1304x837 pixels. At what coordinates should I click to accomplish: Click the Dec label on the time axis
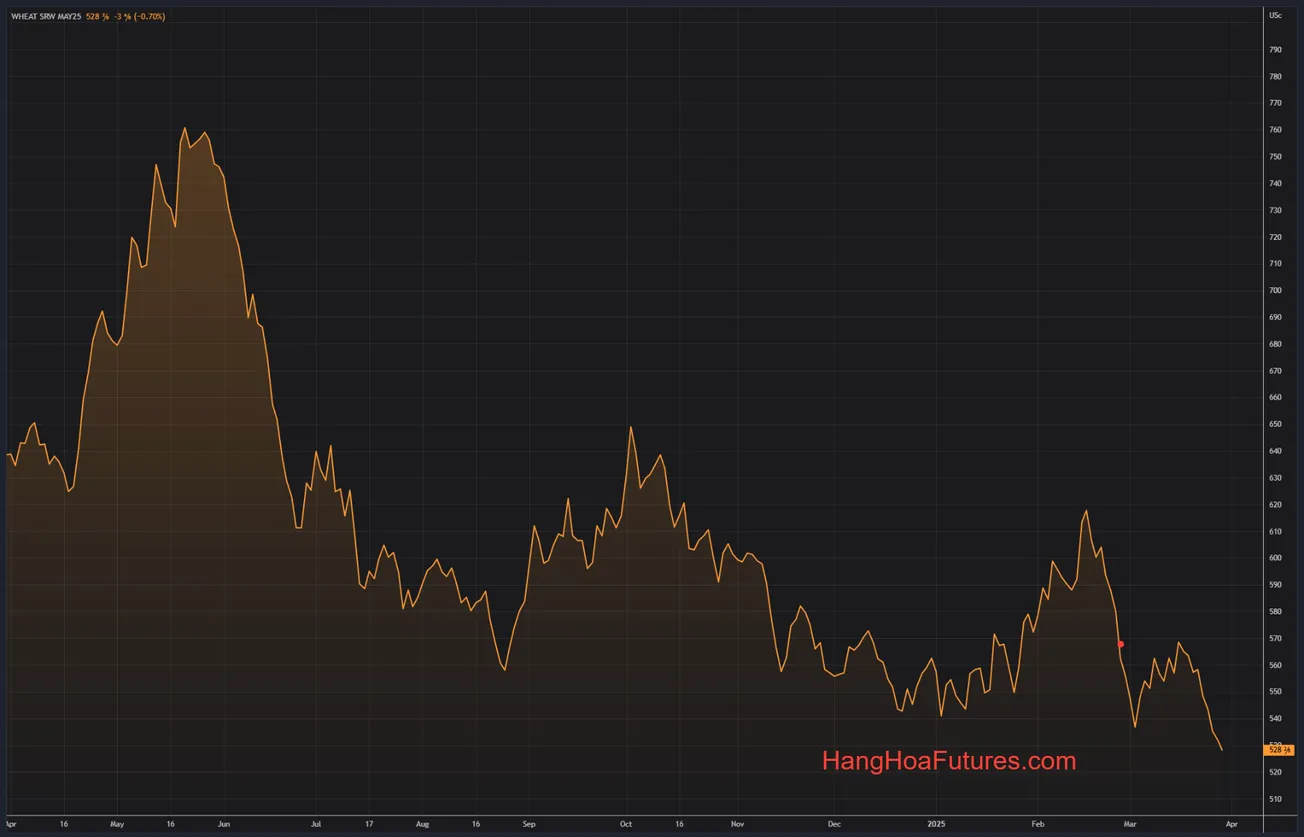point(833,824)
